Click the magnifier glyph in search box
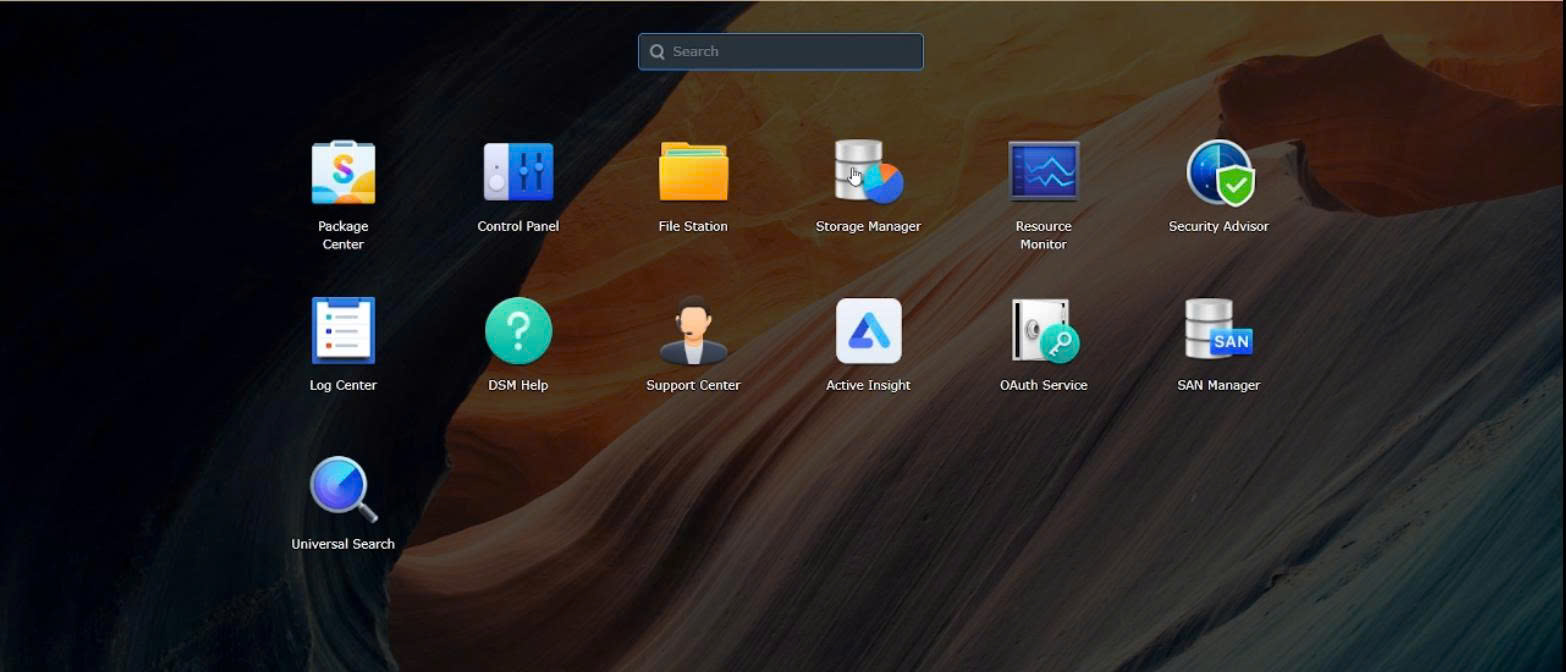The width and height of the screenshot is (1566, 672). pos(657,52)
